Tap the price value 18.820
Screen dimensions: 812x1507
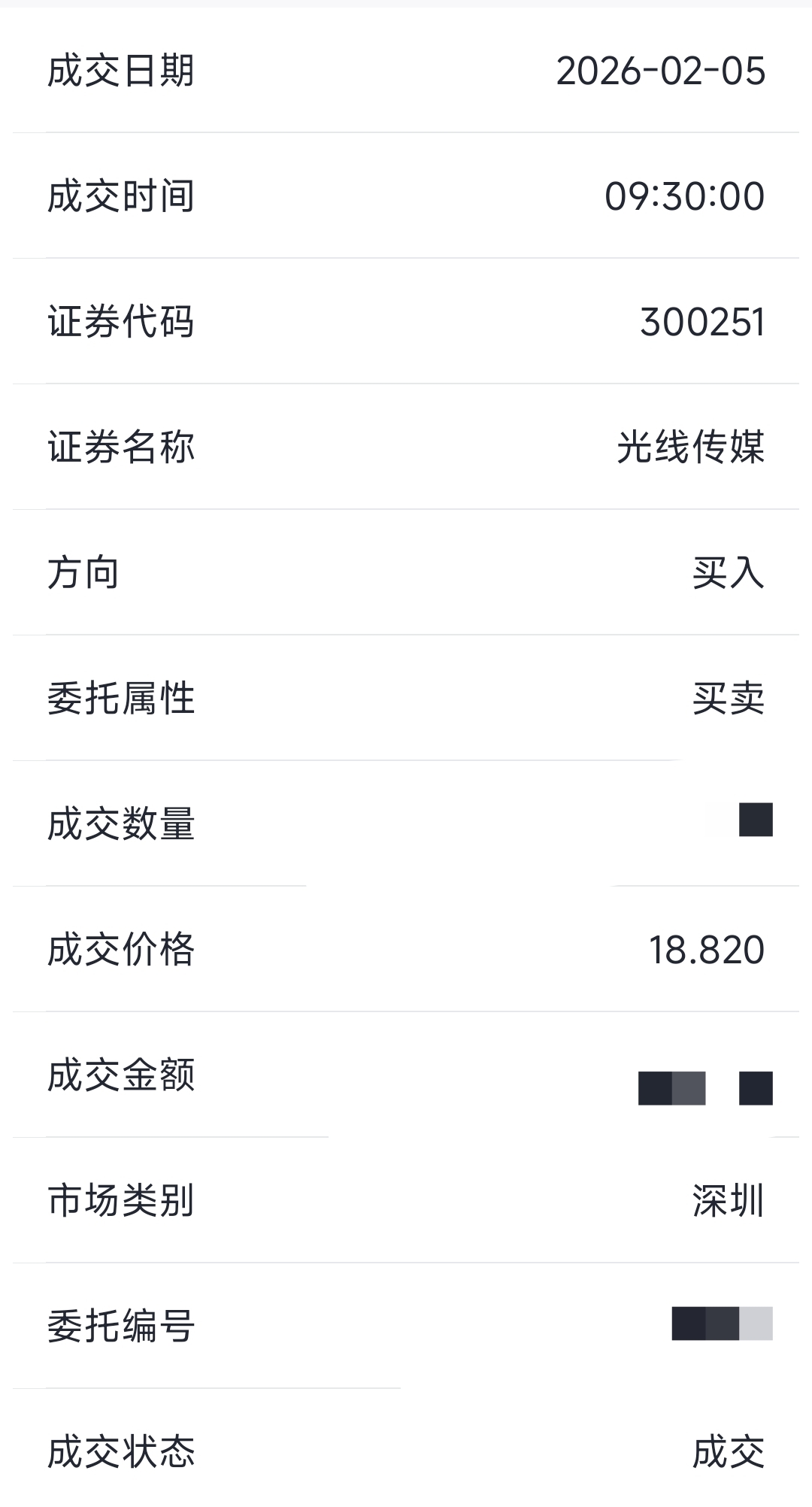[x=706, y=951]
